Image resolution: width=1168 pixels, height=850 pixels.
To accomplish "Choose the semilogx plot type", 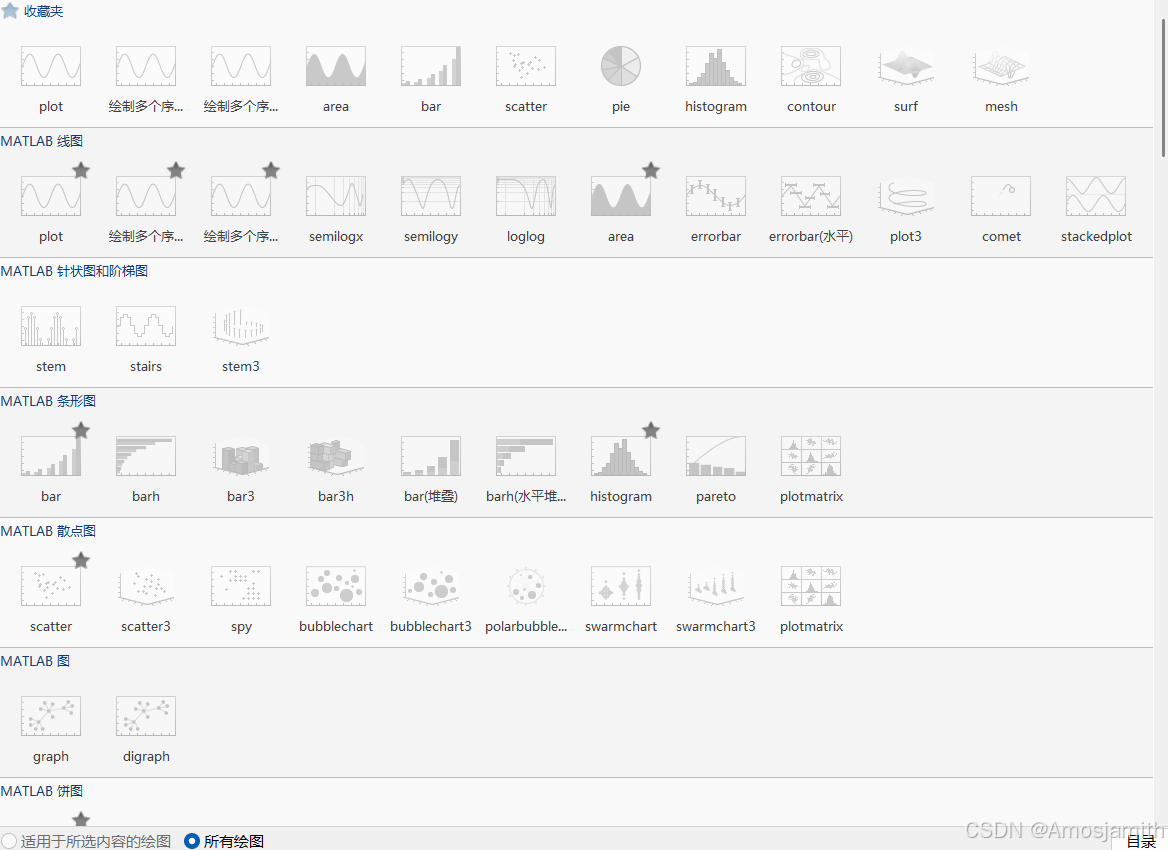I will tap(336, 197).
